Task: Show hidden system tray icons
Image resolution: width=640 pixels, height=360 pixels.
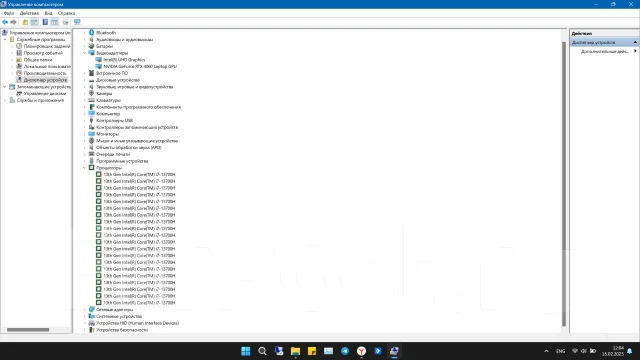Action: point(546,351)
